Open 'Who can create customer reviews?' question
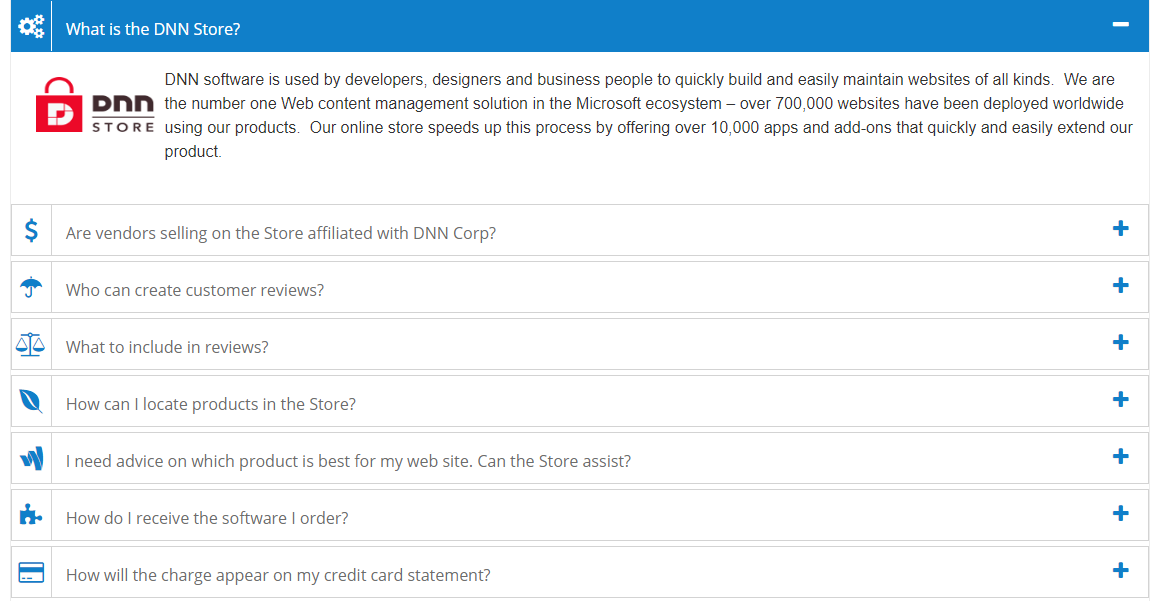Viewport: 1155px width, 601px height. (194, 290)
